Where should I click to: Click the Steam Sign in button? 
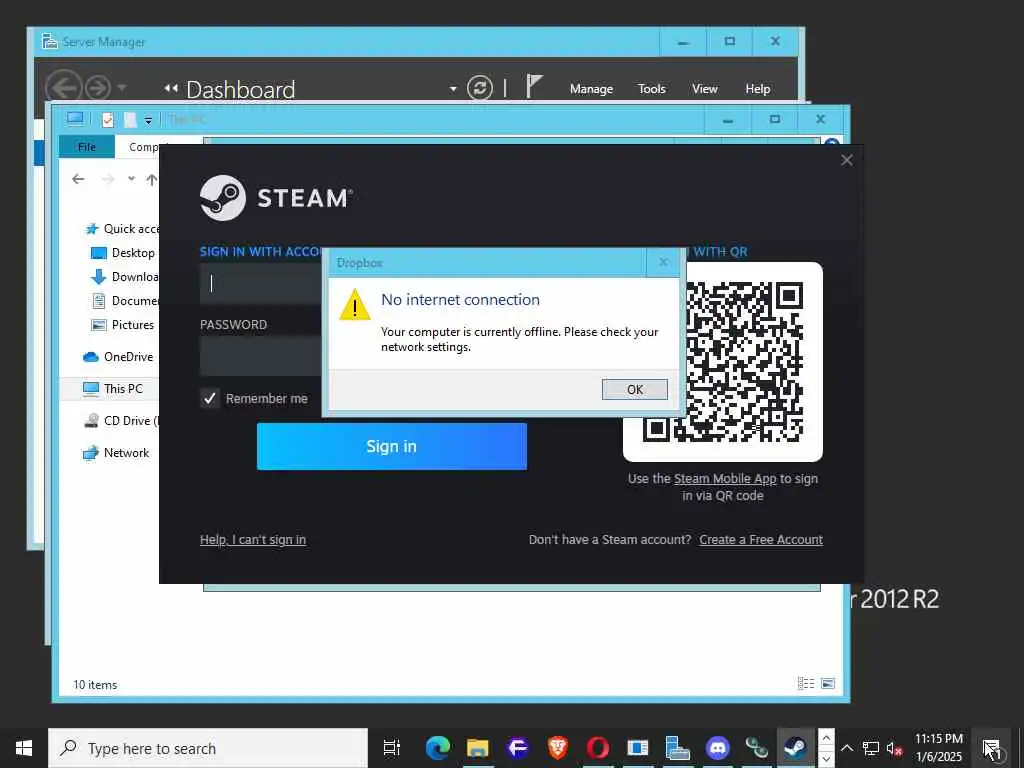pos(391,446)
